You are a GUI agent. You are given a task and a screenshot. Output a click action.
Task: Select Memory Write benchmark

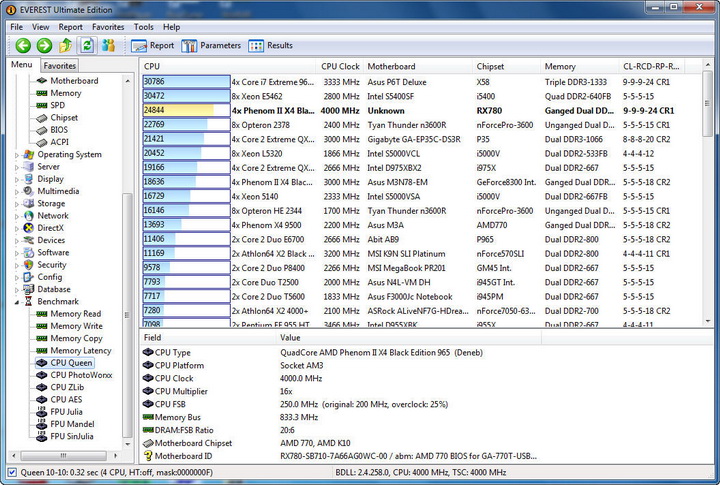coord(77,326)
